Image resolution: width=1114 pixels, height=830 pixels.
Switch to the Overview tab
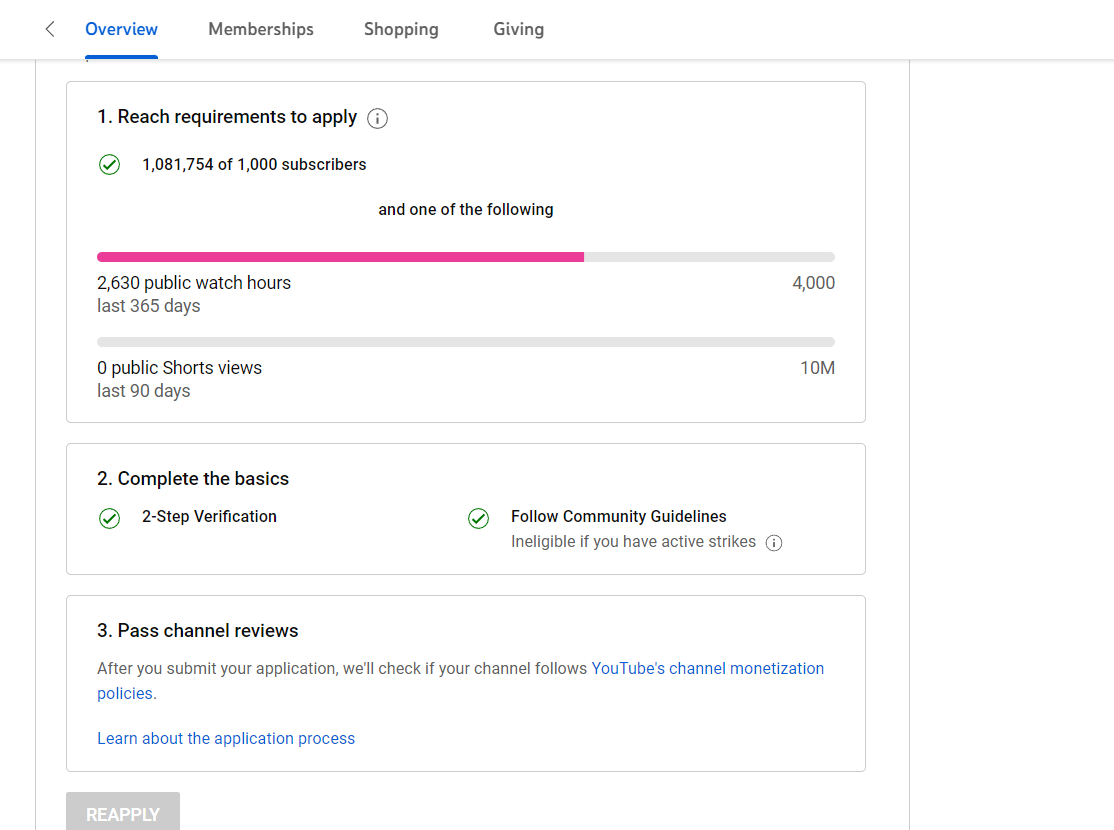tap(121, 29)
